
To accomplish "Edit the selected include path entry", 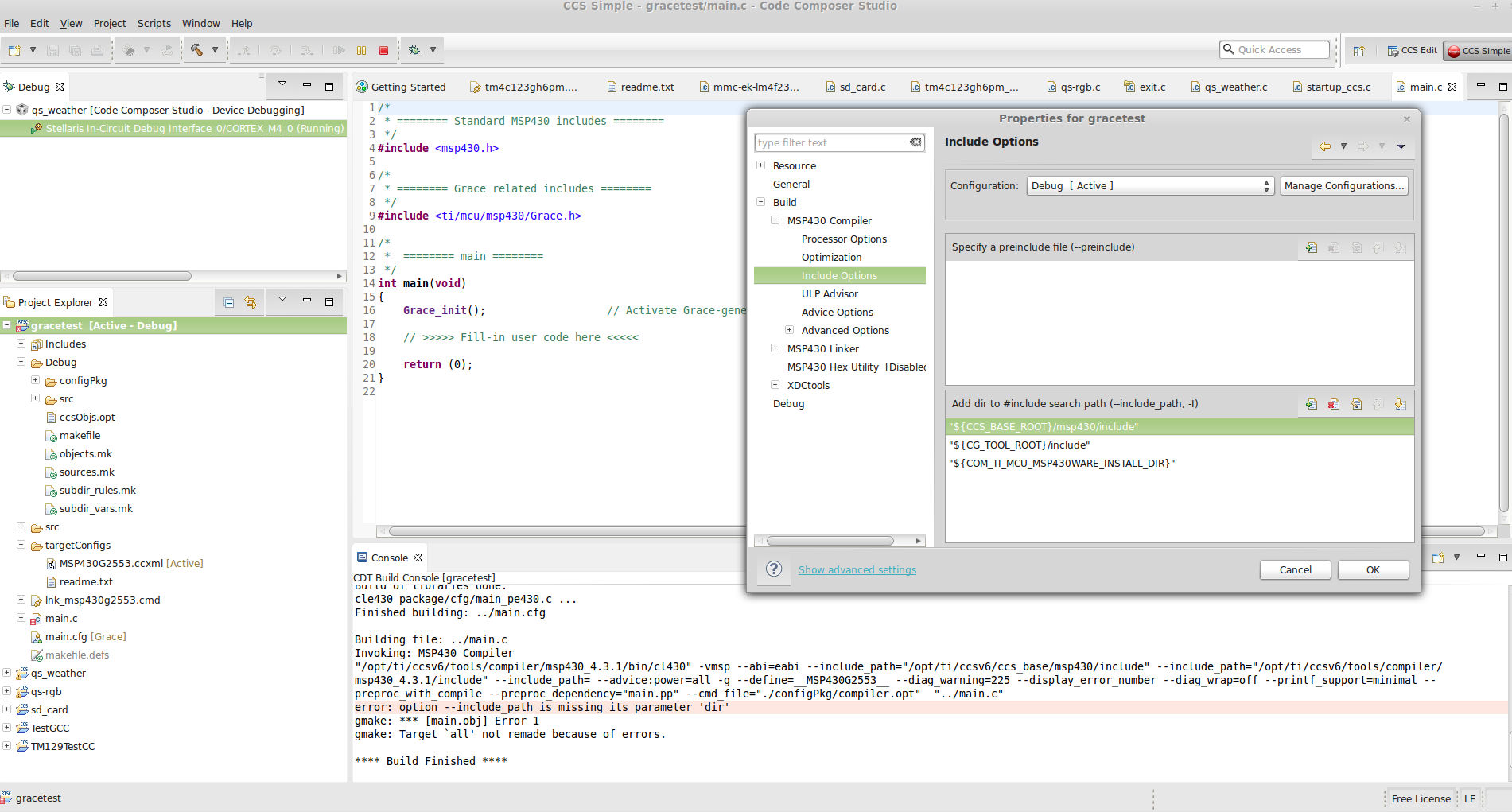I will point(1356,404).
